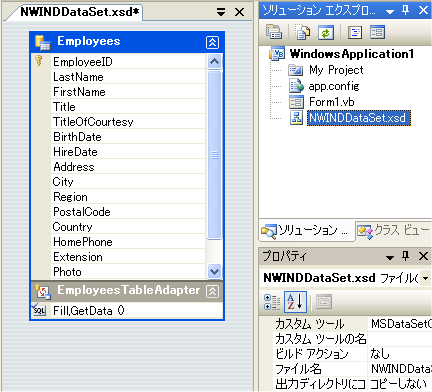The height and width of the screenshot is (392, 432).
Task: Select the Extension column
Action: tap(128, 257)
